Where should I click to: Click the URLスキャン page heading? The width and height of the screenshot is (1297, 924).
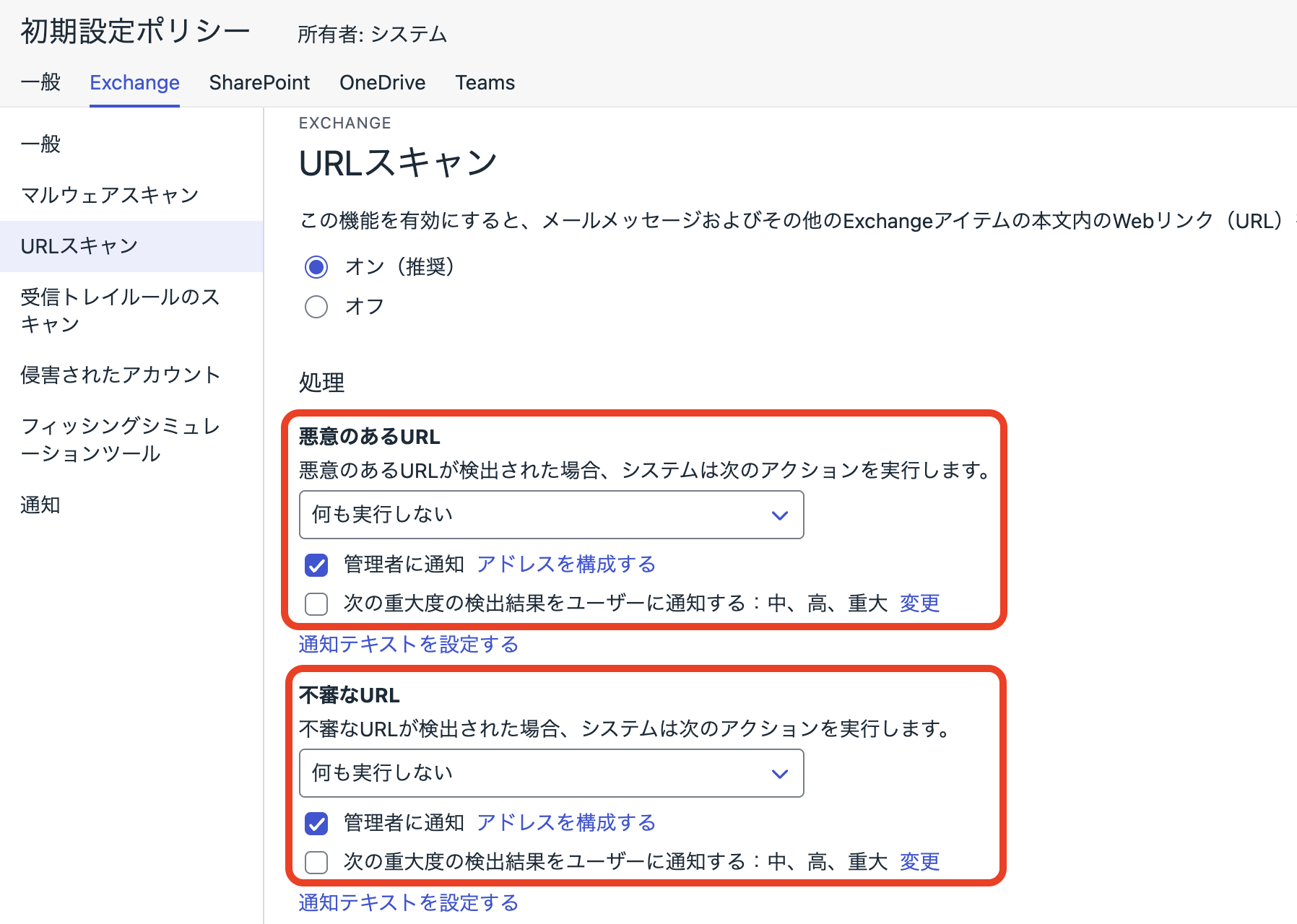(x=398, y=162)
